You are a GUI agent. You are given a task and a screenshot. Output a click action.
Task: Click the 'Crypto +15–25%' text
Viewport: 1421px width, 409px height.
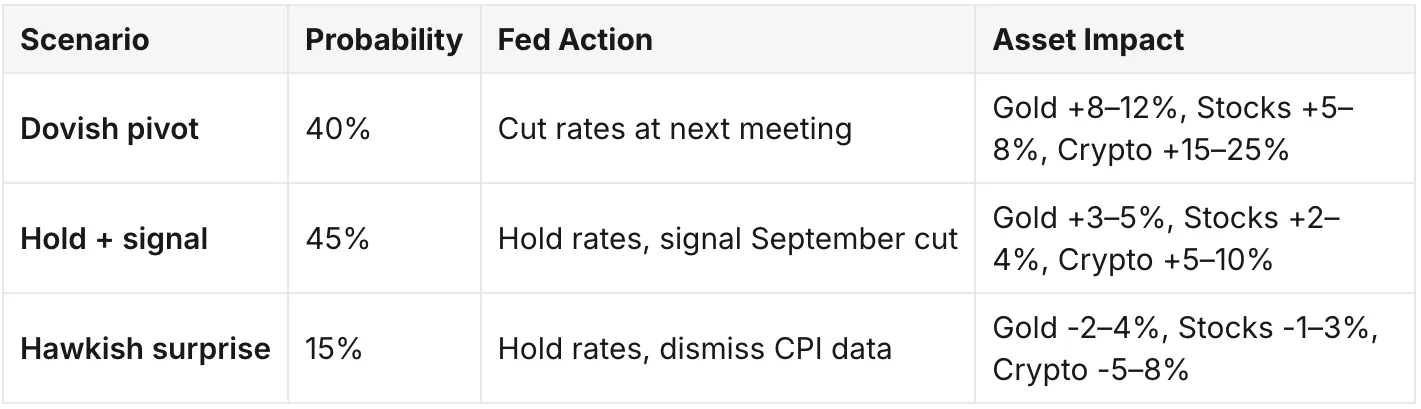tap(1173, 151)
